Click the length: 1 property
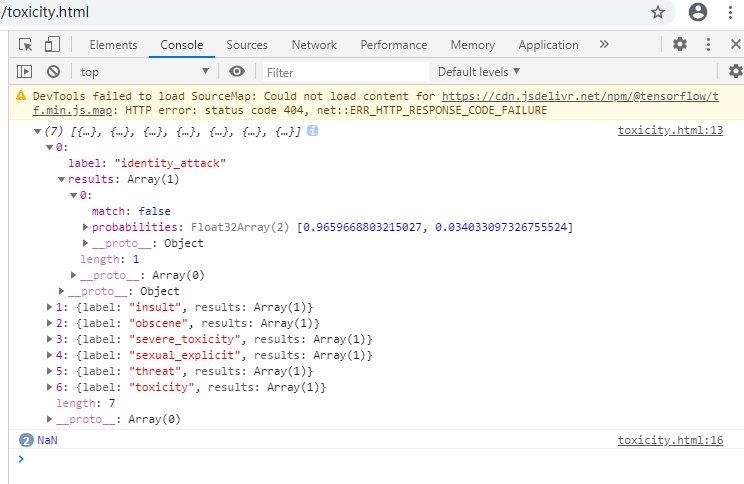The height and width of the screenshot is (484, 744). [110, 259]
